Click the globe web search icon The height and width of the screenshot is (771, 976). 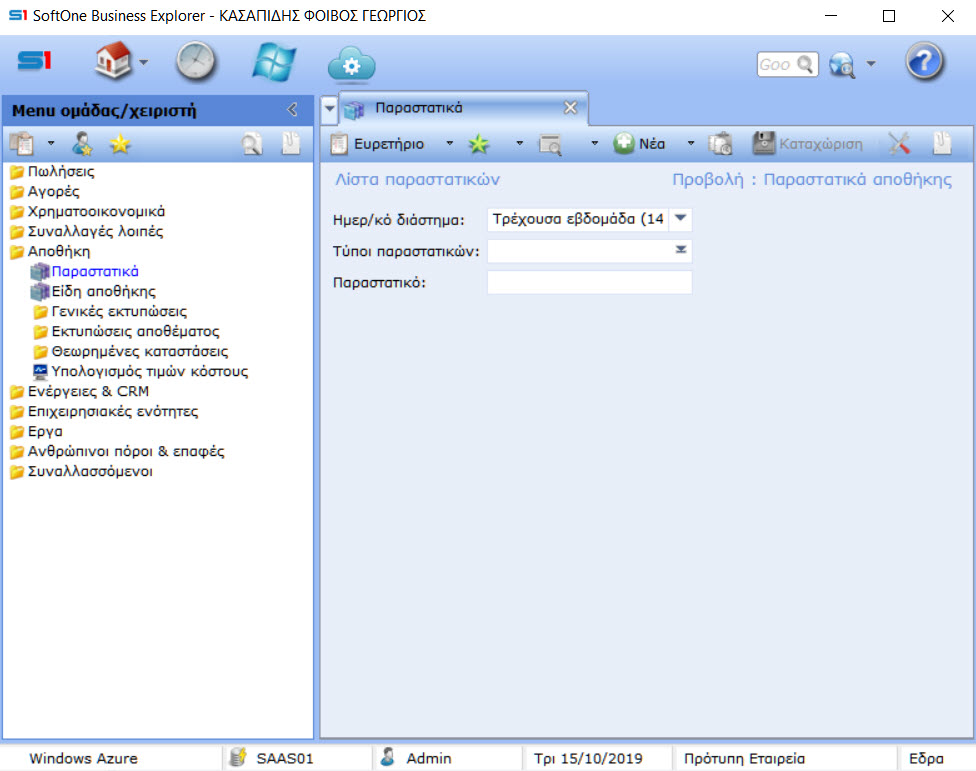[842, 65]
